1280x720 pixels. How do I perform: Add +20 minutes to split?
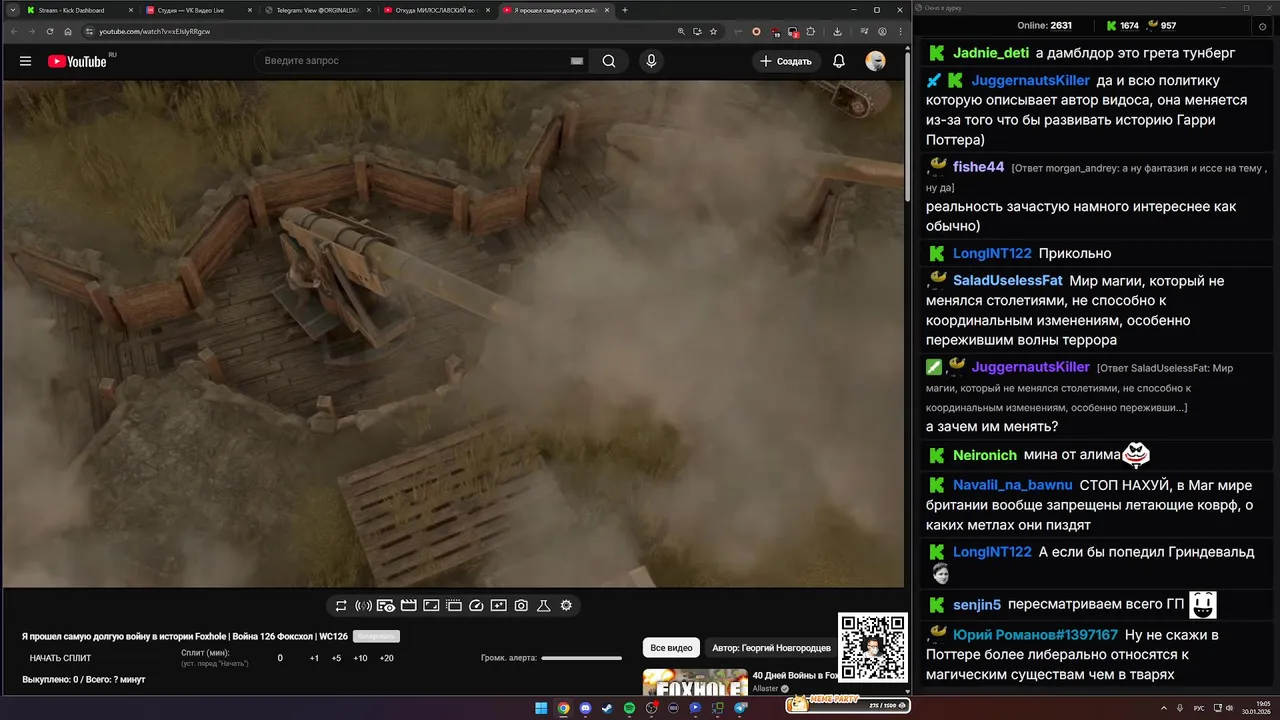pyautogui.click(x=387, y=658)
